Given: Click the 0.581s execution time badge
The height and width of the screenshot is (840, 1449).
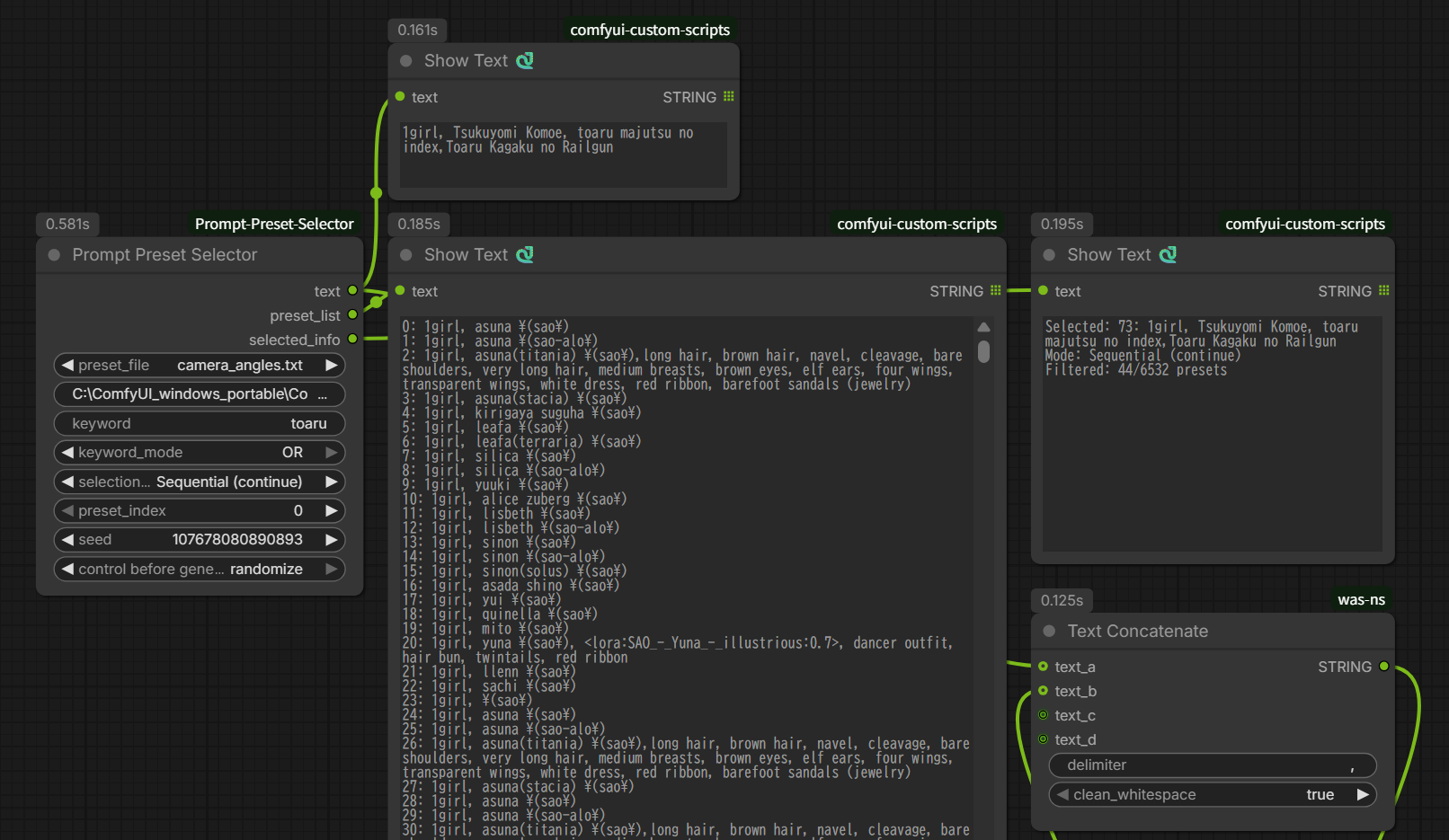Looking at the screenshot, I should pyautogui.click(x=67, y=224).
